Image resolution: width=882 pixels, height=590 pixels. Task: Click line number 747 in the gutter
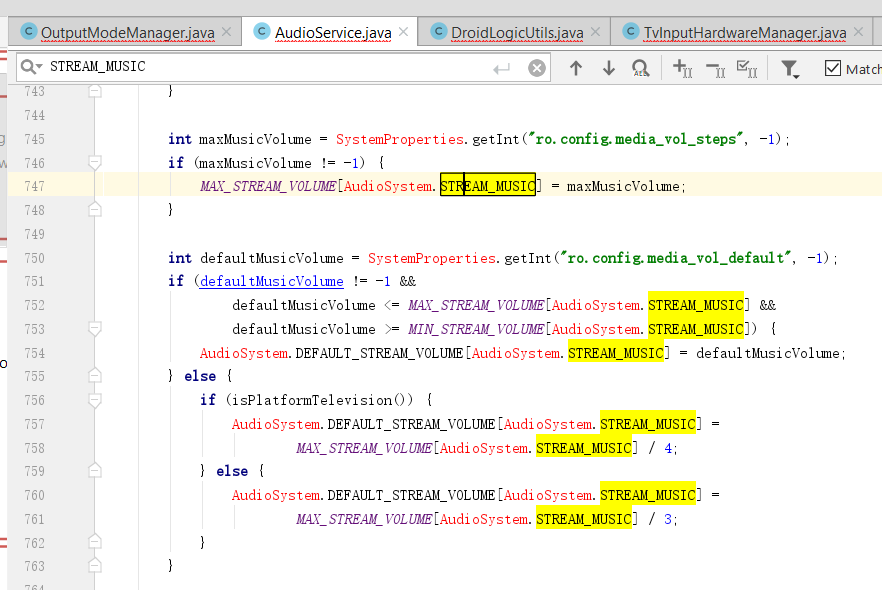point(35,186)
